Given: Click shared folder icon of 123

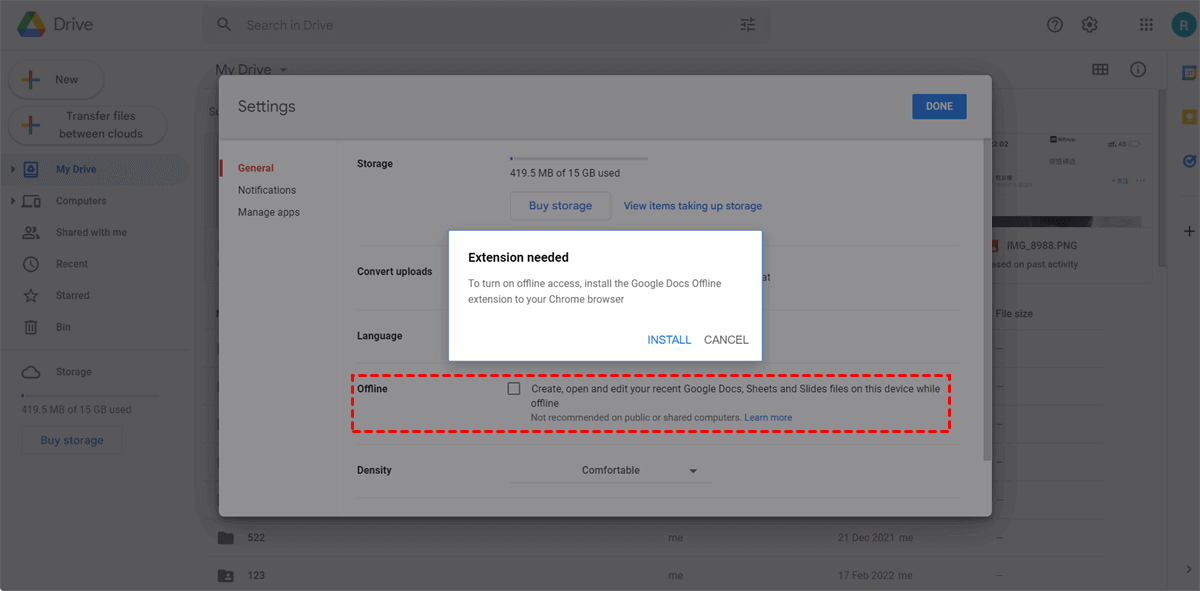Looking at the screenshot, I should point(226,576).
